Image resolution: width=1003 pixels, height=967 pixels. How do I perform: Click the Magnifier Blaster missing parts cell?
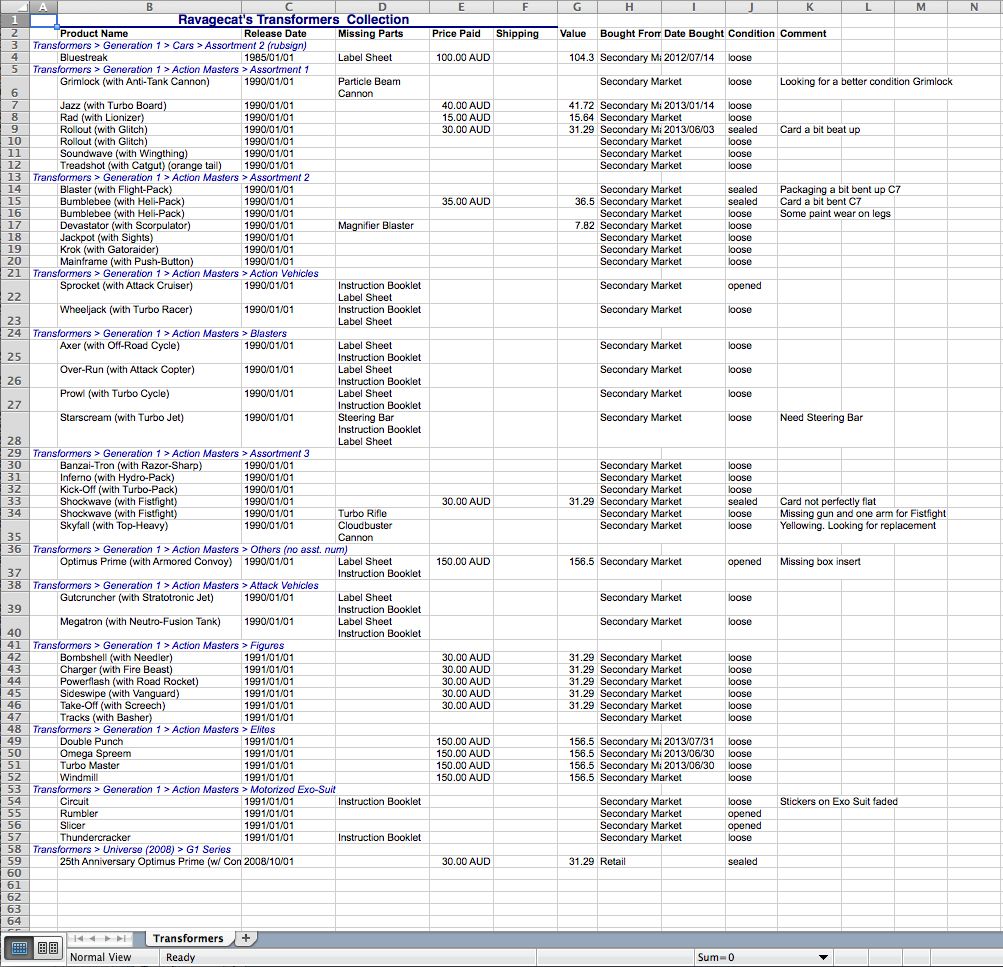[x=383, y=226]
